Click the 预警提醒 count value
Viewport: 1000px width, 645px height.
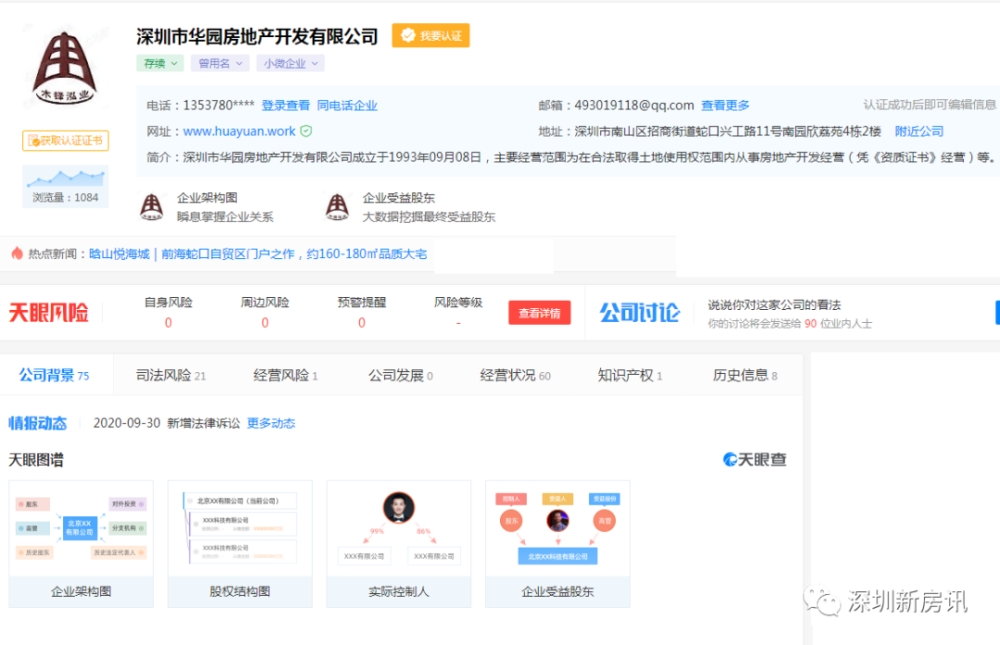pos(362,323)
